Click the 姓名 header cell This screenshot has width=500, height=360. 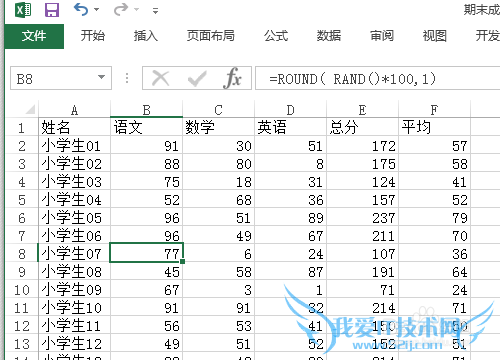pyautogui.click(x=74, y=127)
